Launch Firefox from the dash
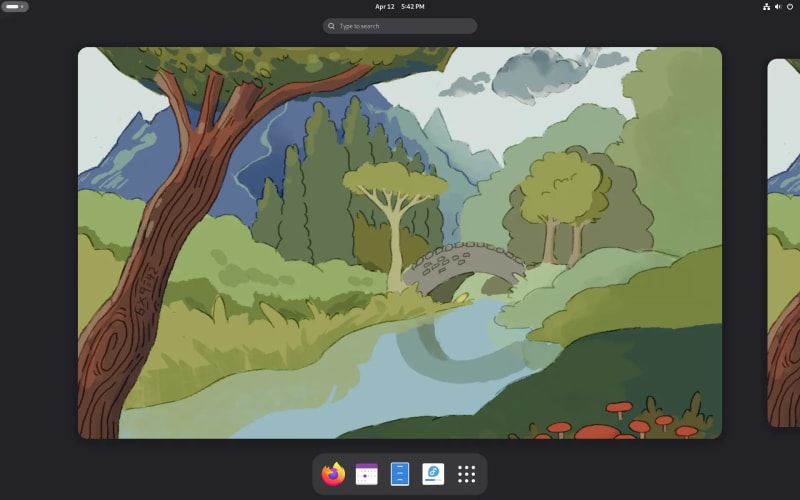 (334, 474)
